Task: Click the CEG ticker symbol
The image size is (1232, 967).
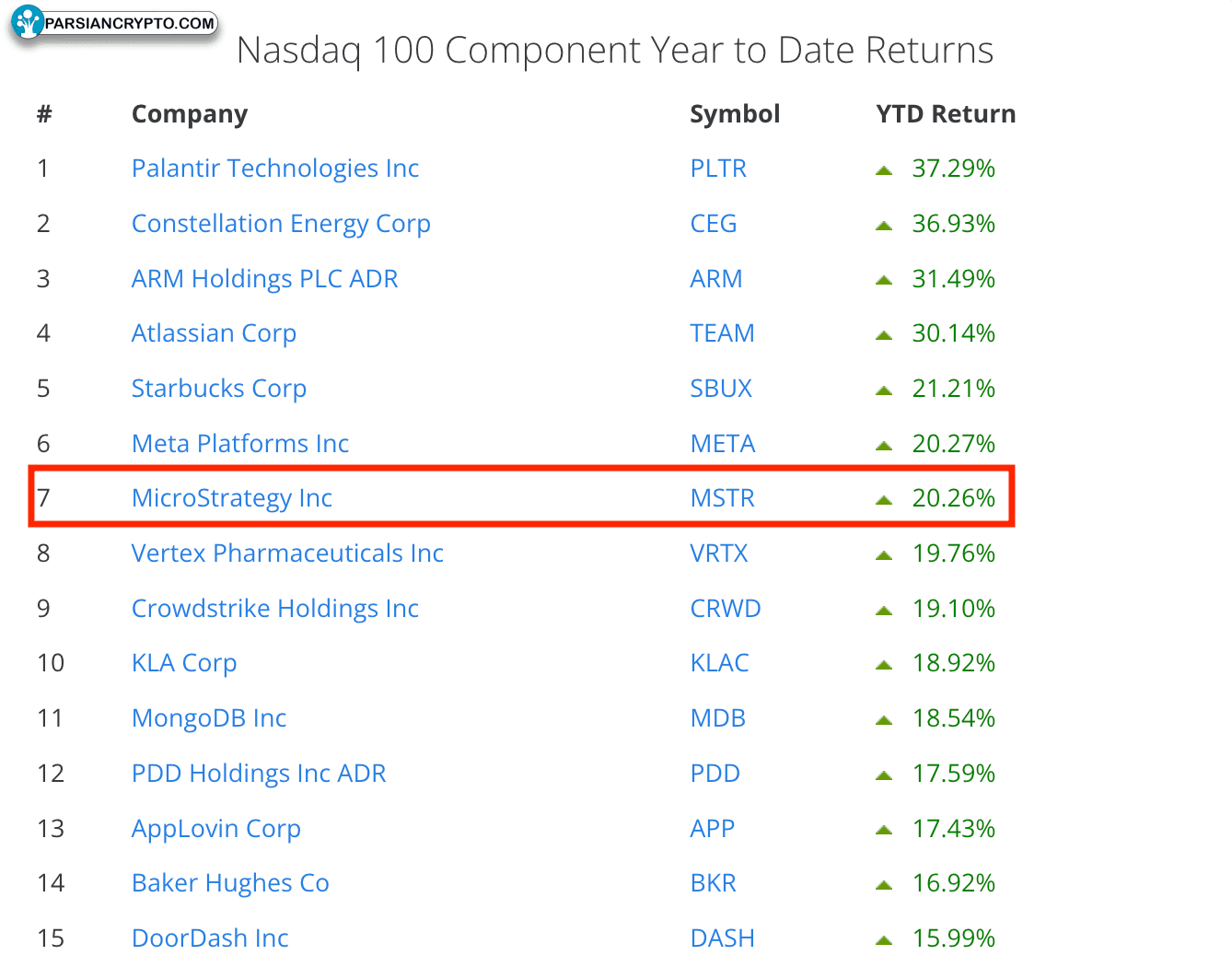Action: (x=714, y=224)
